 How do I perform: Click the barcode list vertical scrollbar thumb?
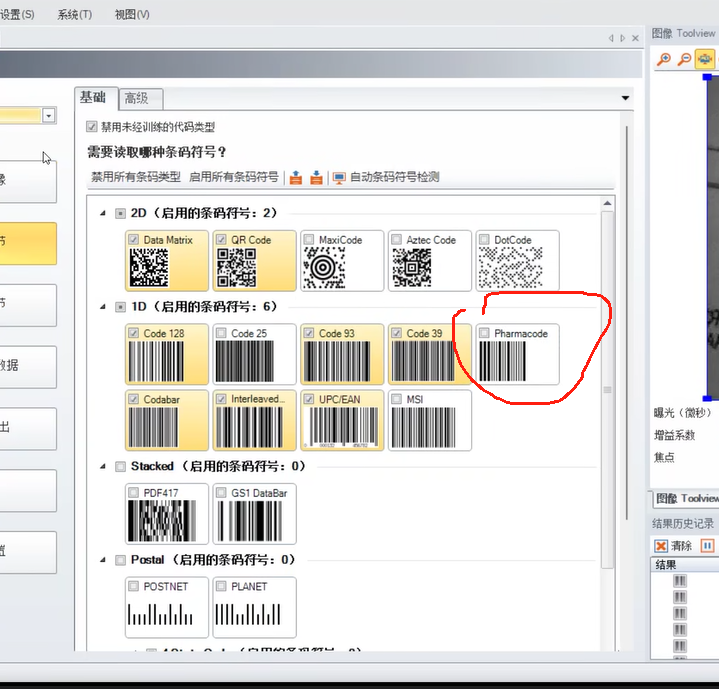click(x=606, y=390)
